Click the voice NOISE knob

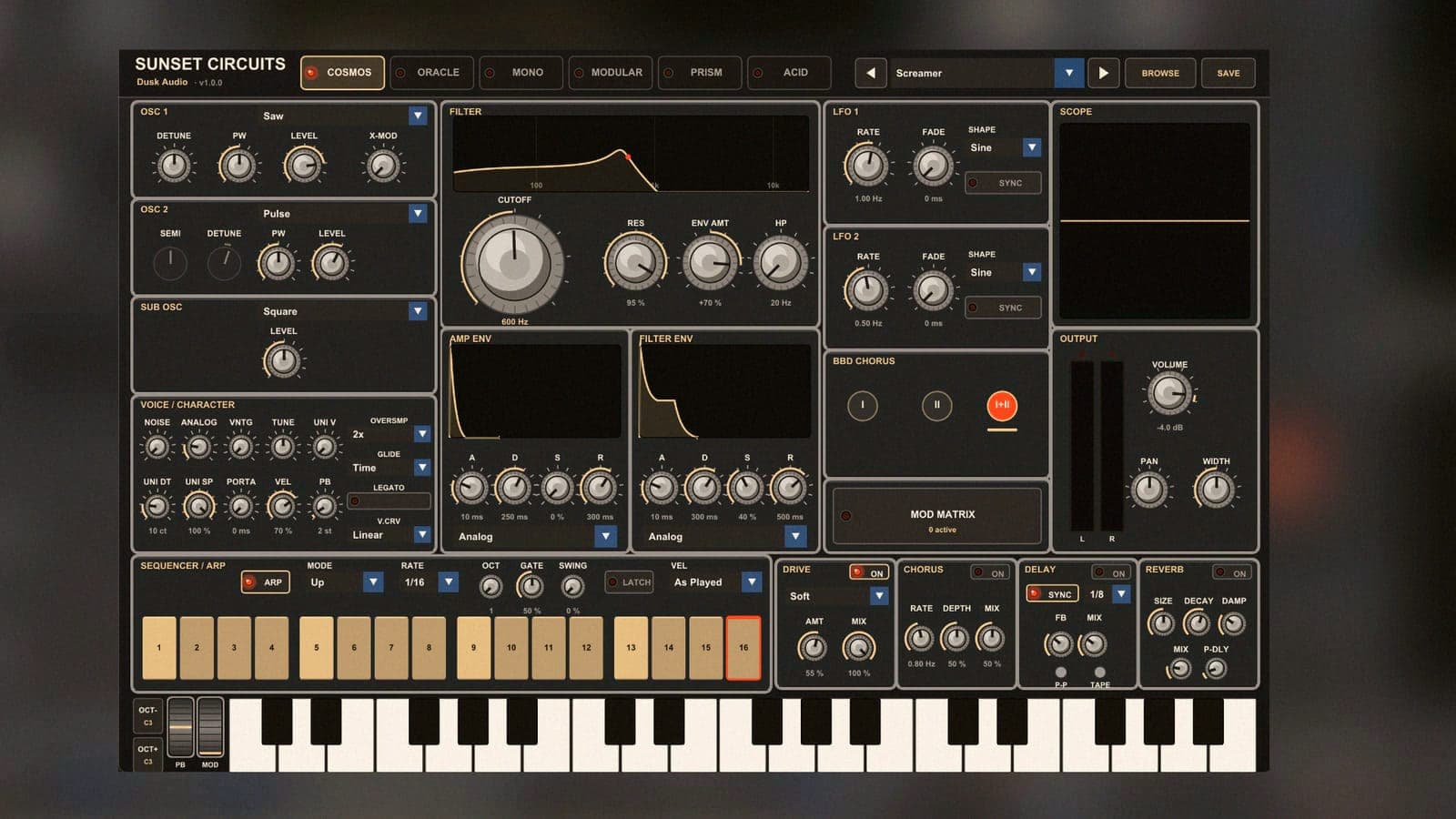(x=157, y=447)
